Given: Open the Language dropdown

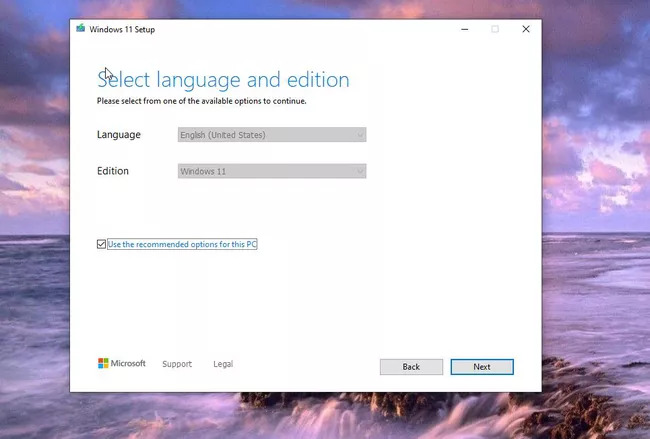Looking at the screenshot, I should (x=272, y=135).
